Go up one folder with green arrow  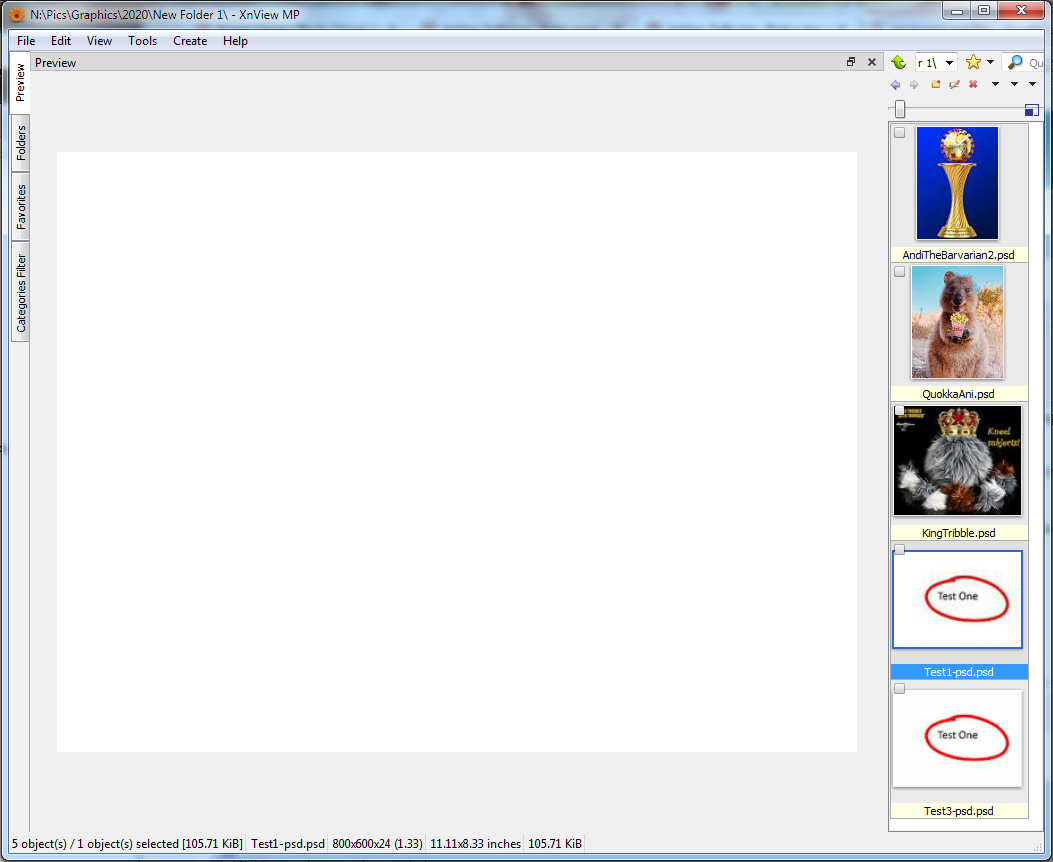pyautogui.click(x=899, y=62)
